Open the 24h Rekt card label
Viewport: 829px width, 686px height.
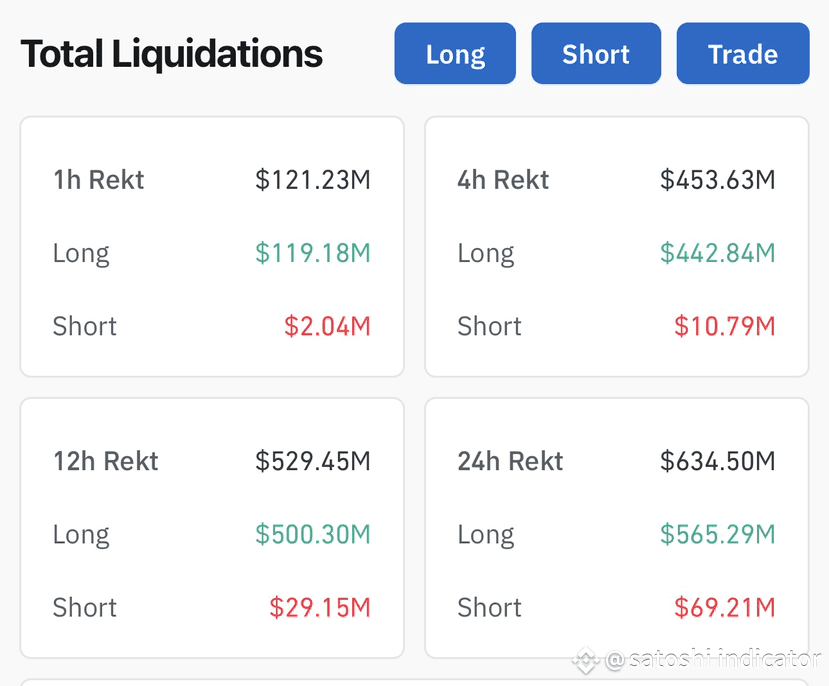[x=510, y=461]
